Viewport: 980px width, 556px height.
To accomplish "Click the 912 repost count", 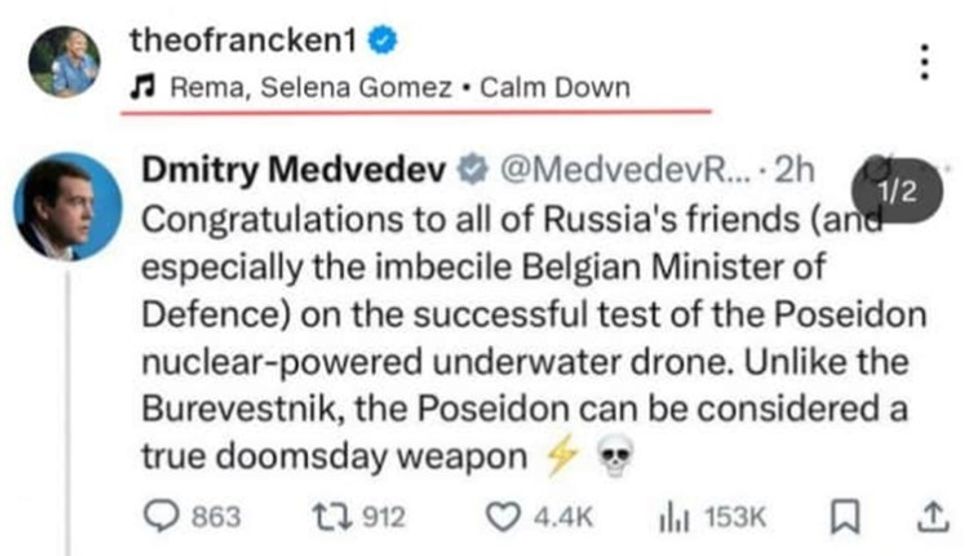I will click(x=381, y=516).
